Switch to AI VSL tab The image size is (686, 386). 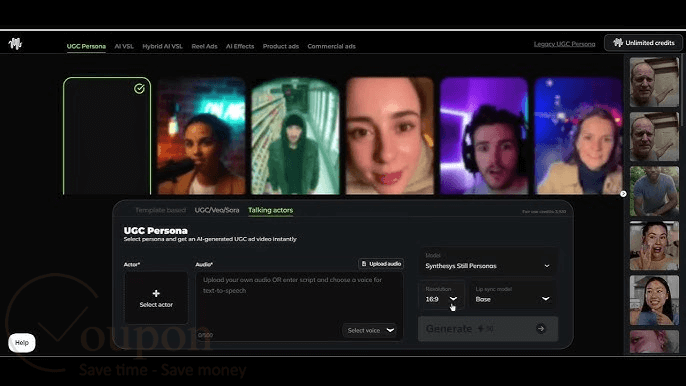click(124, 46)
